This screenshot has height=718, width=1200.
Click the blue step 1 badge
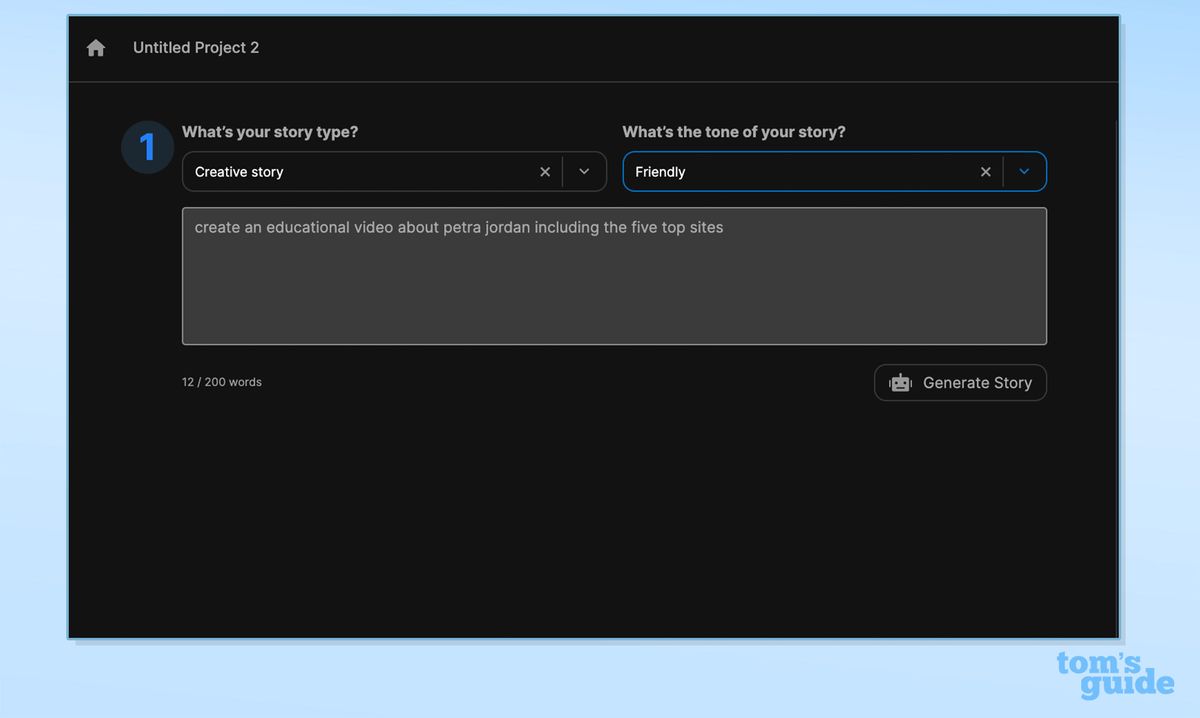click(147, 146)
